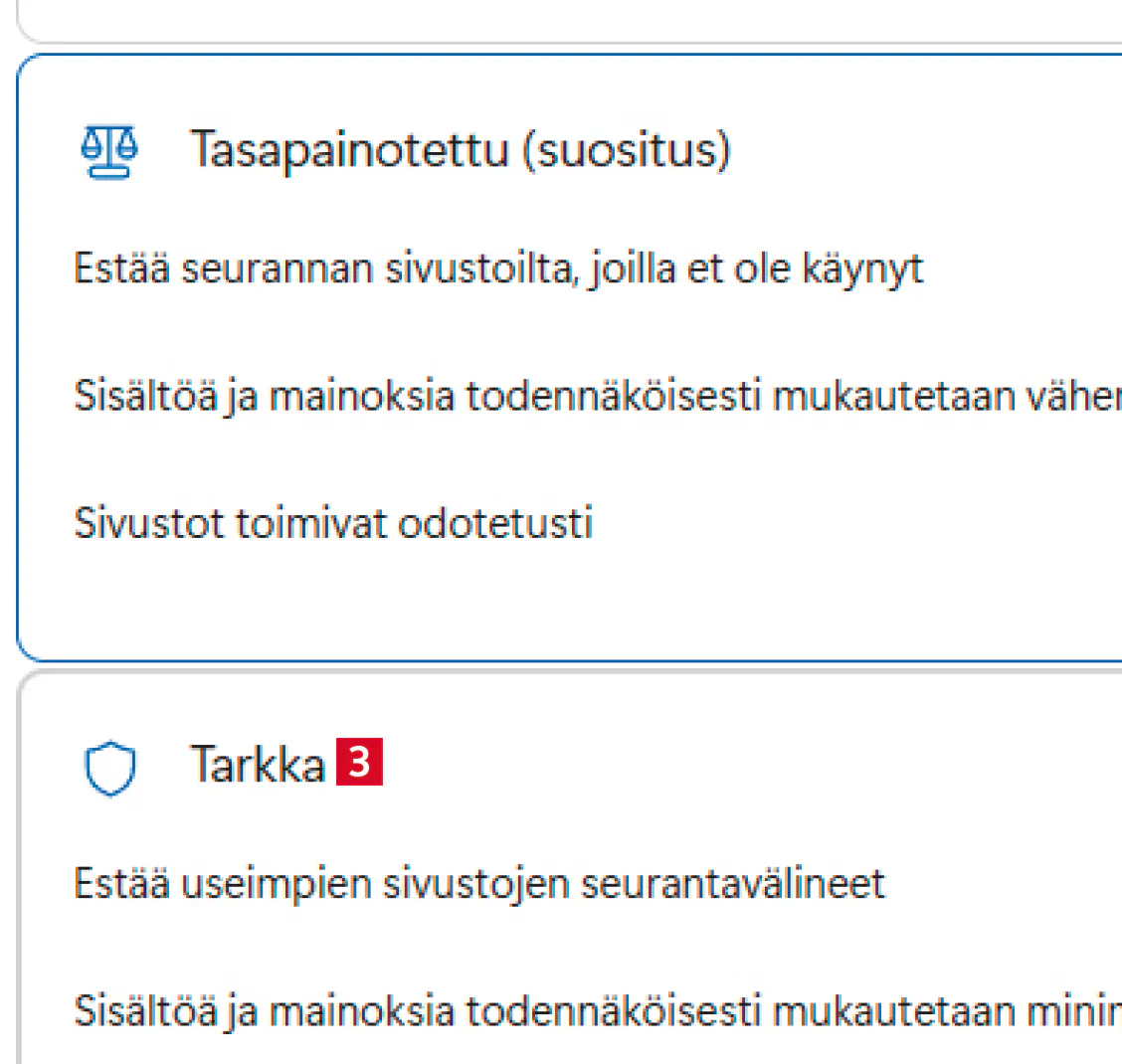This screenshot has height=1064, width=1122.
Task: Click the red number 3 badge
Action: (359, 764)
